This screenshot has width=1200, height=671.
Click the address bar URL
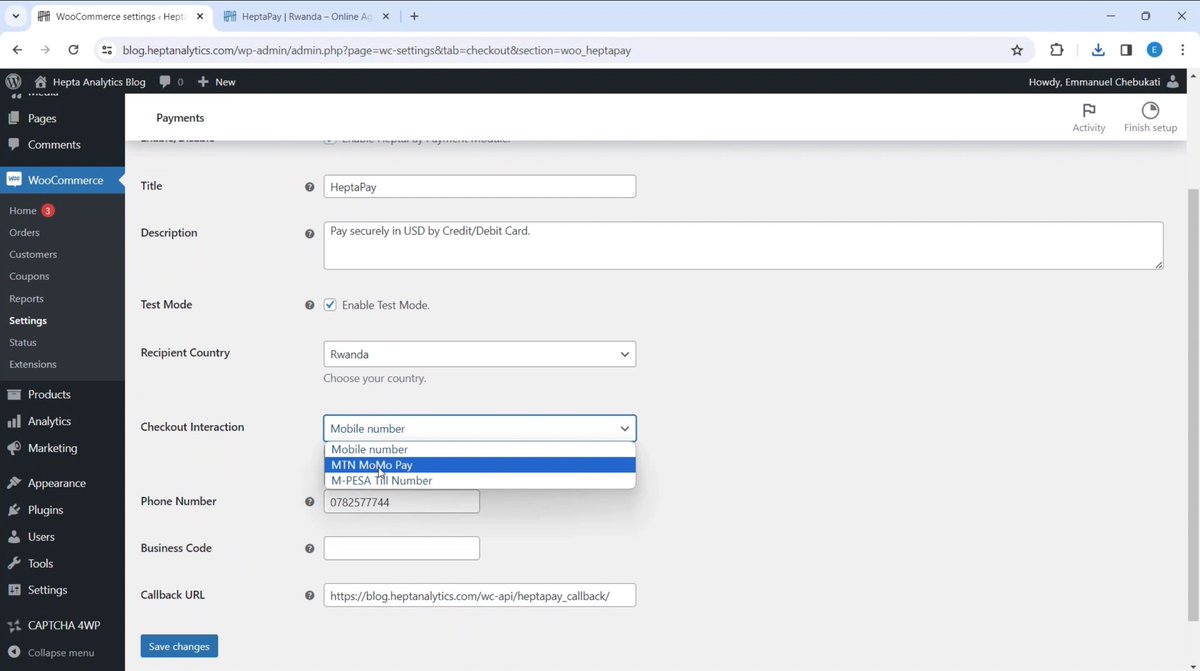(376, 50)
